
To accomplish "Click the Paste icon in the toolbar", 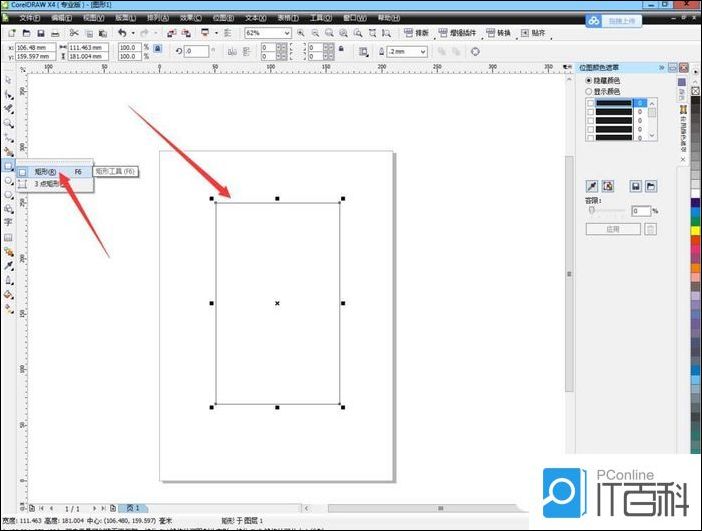I will (103, 33).
